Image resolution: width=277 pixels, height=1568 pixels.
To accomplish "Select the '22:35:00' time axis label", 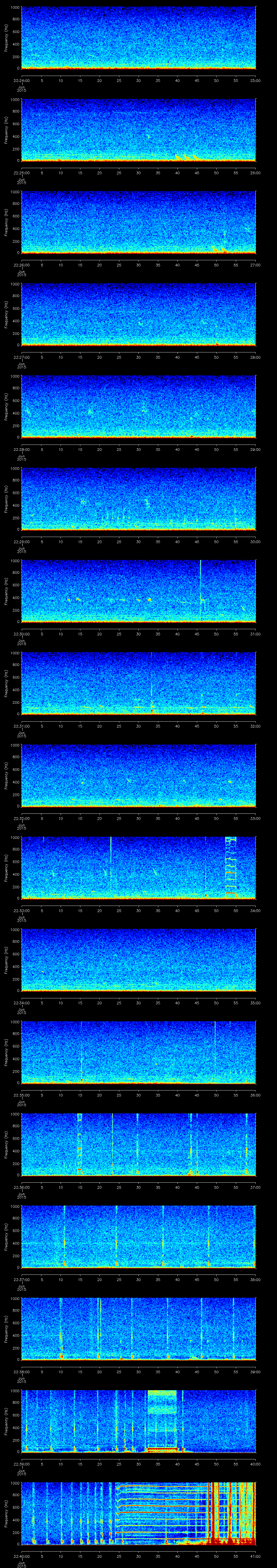I will tap(22, 1095).
